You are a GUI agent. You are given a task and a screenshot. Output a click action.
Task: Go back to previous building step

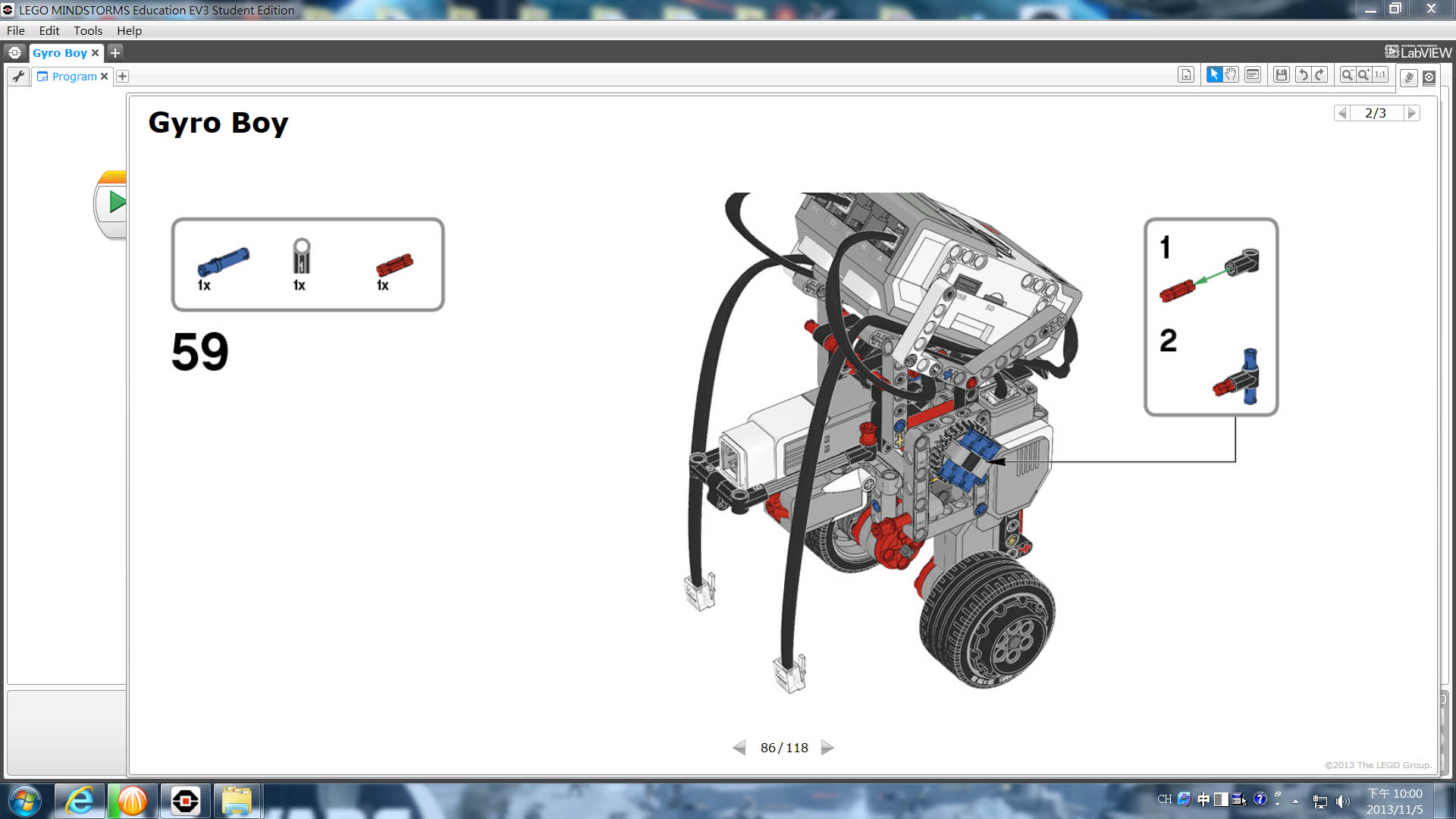(739, 748)
